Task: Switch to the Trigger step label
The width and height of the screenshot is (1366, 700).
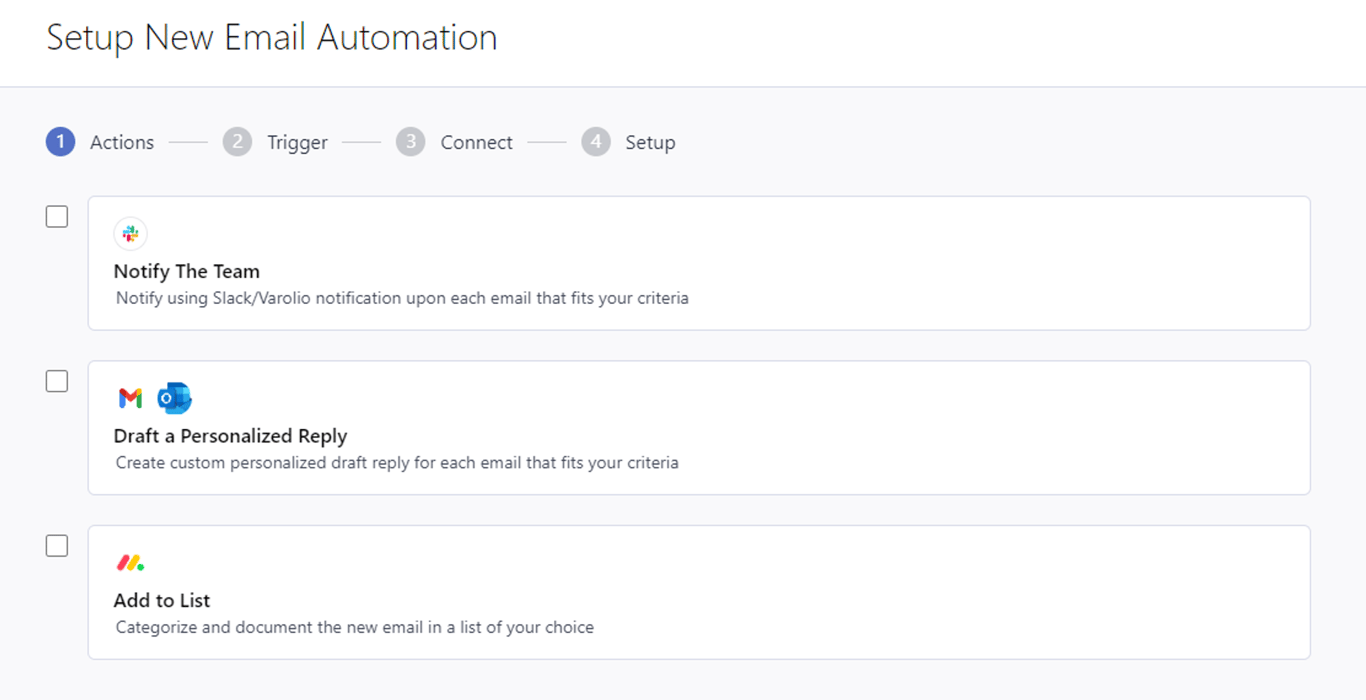Action: tap(297, 142)
